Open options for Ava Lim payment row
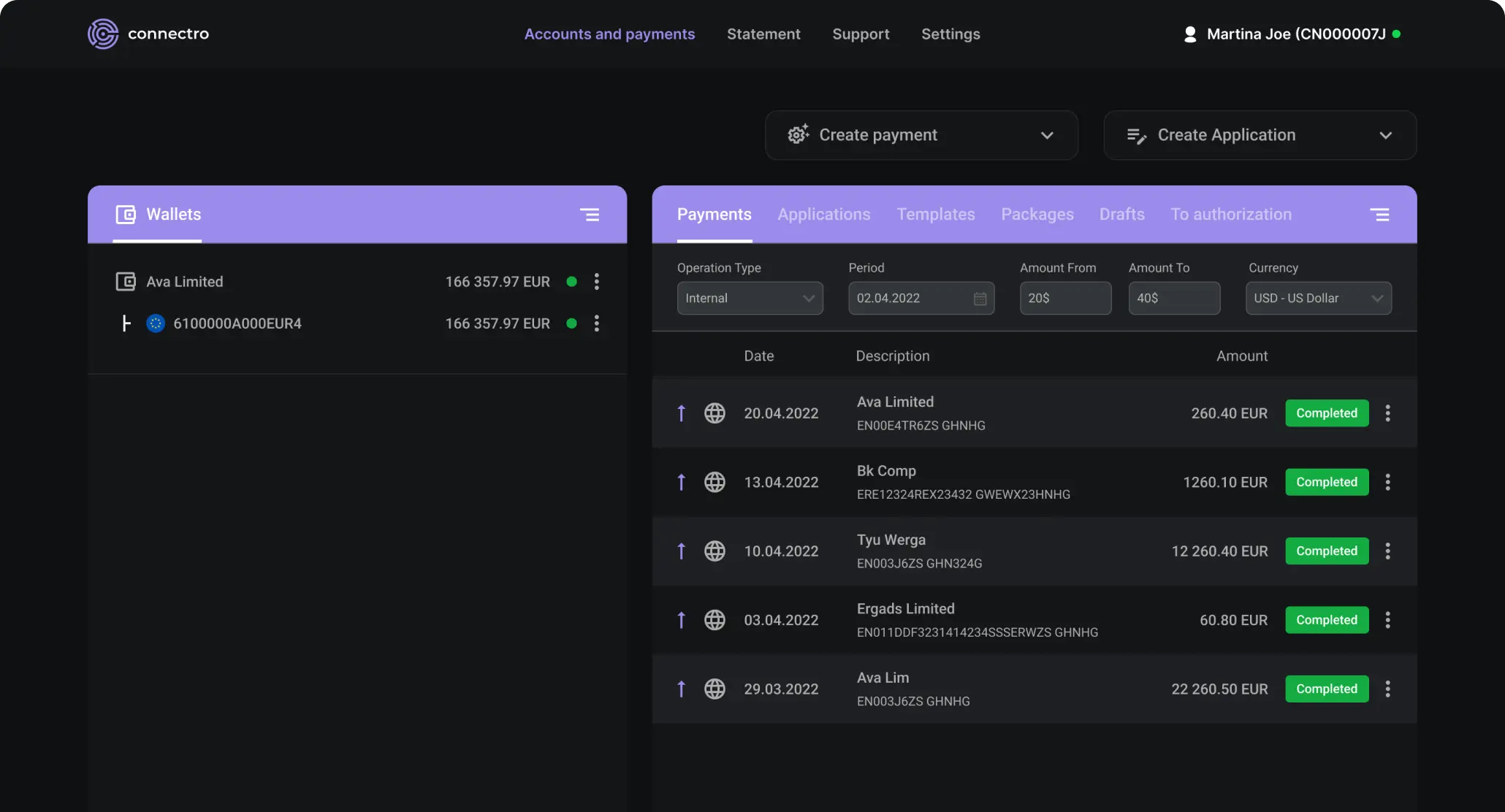 (1387, 689)
